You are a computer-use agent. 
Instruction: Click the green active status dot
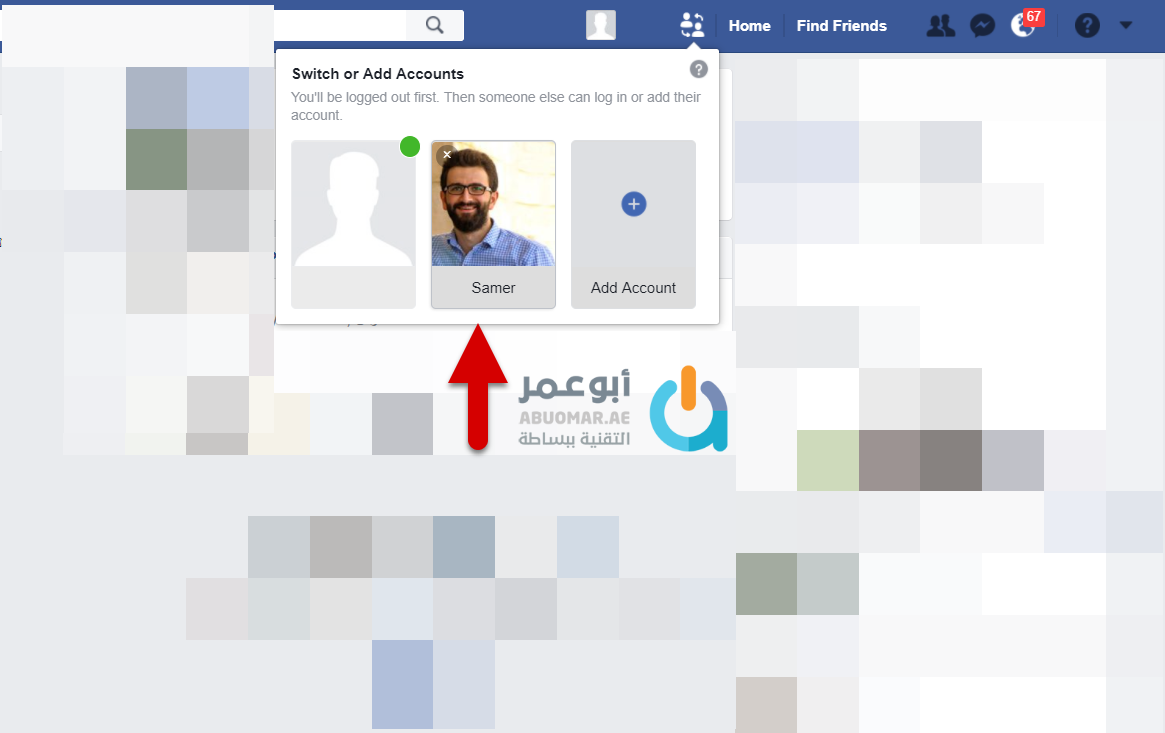coord(410,147)
